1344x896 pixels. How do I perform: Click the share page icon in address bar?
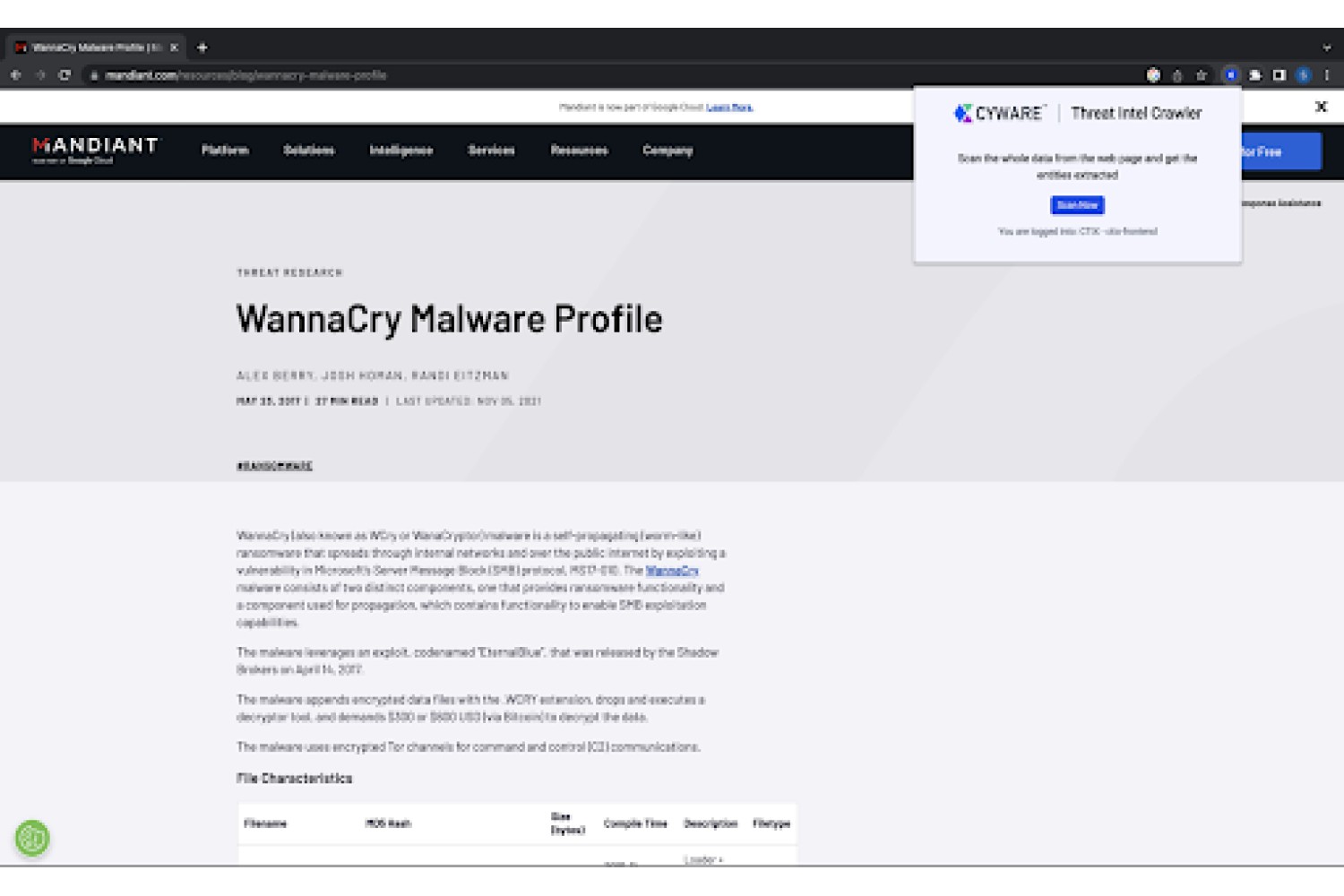click(1177, 75)
